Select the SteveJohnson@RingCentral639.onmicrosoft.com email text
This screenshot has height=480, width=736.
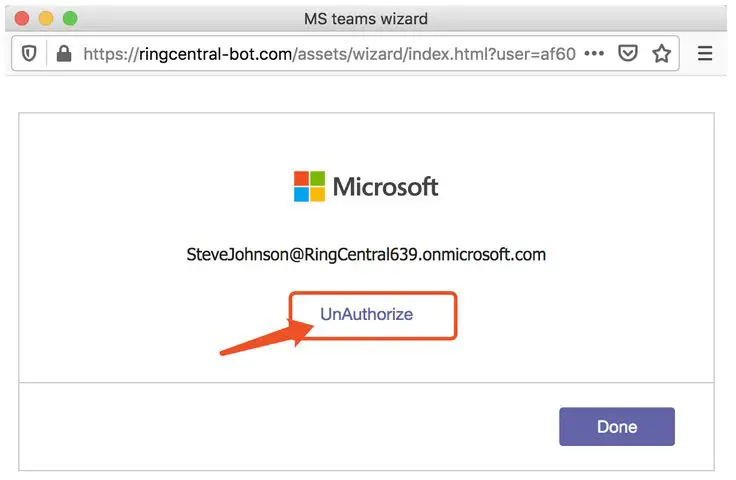click(366, 255)
